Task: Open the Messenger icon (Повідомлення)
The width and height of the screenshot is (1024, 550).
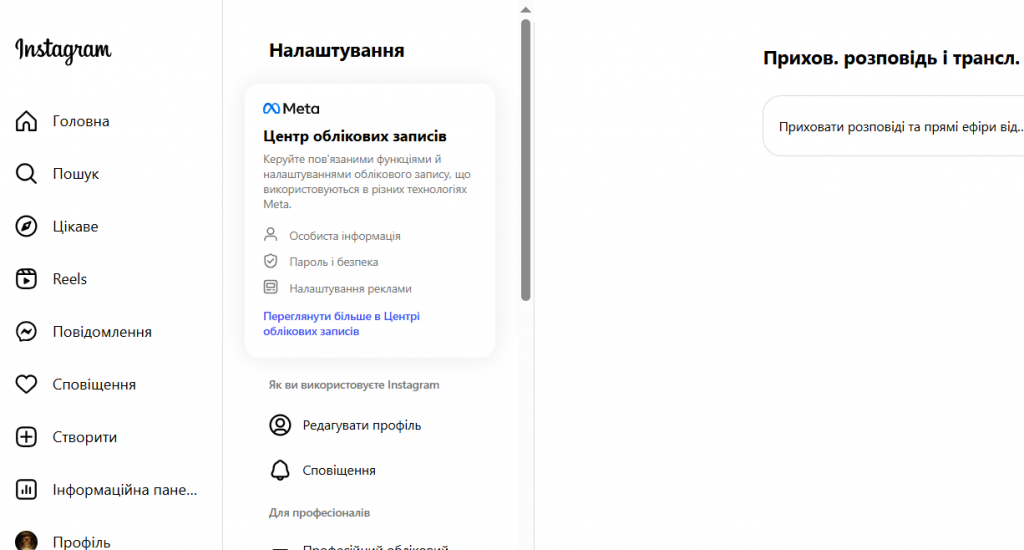Action: tap(27, 332)
